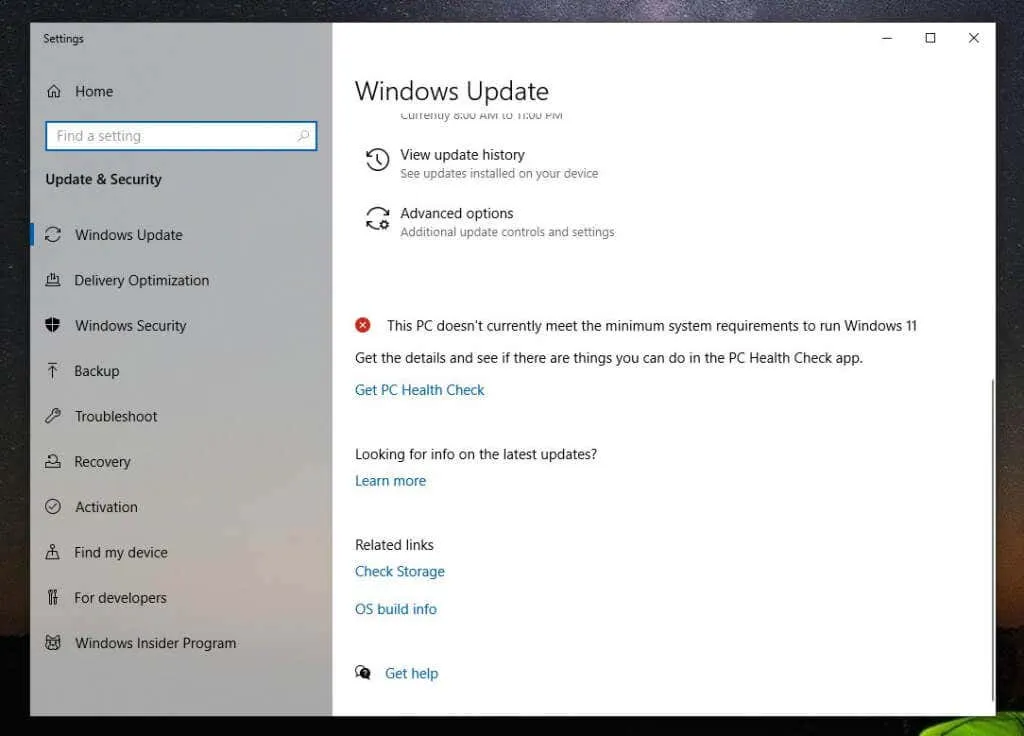
Task: Return to the Settings Home page
Action: point(80,91)
